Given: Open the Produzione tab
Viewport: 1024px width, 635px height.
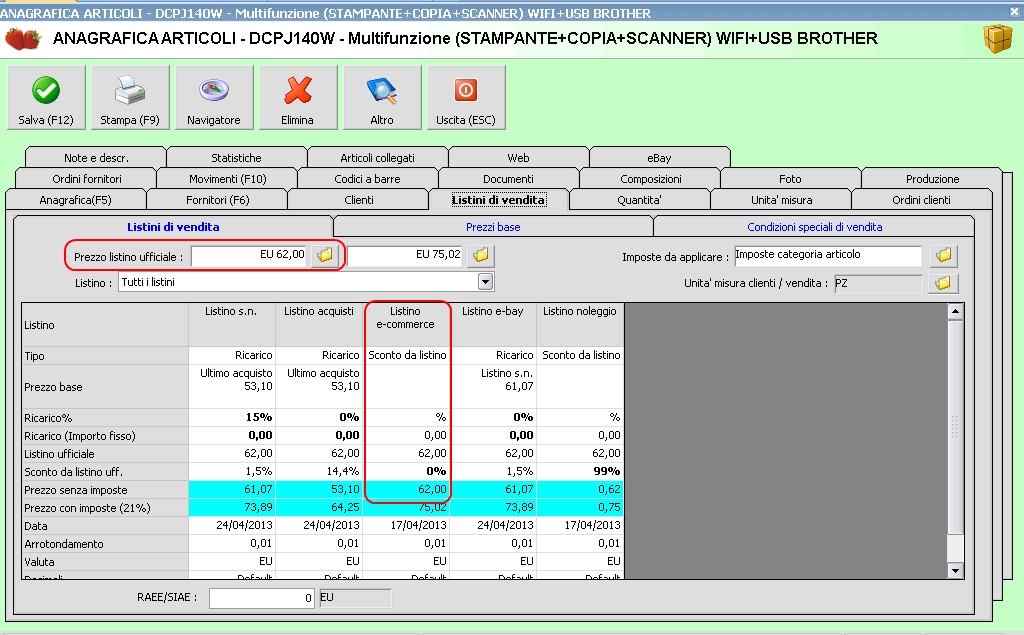Looking at the screenshot, I should 932,178.
